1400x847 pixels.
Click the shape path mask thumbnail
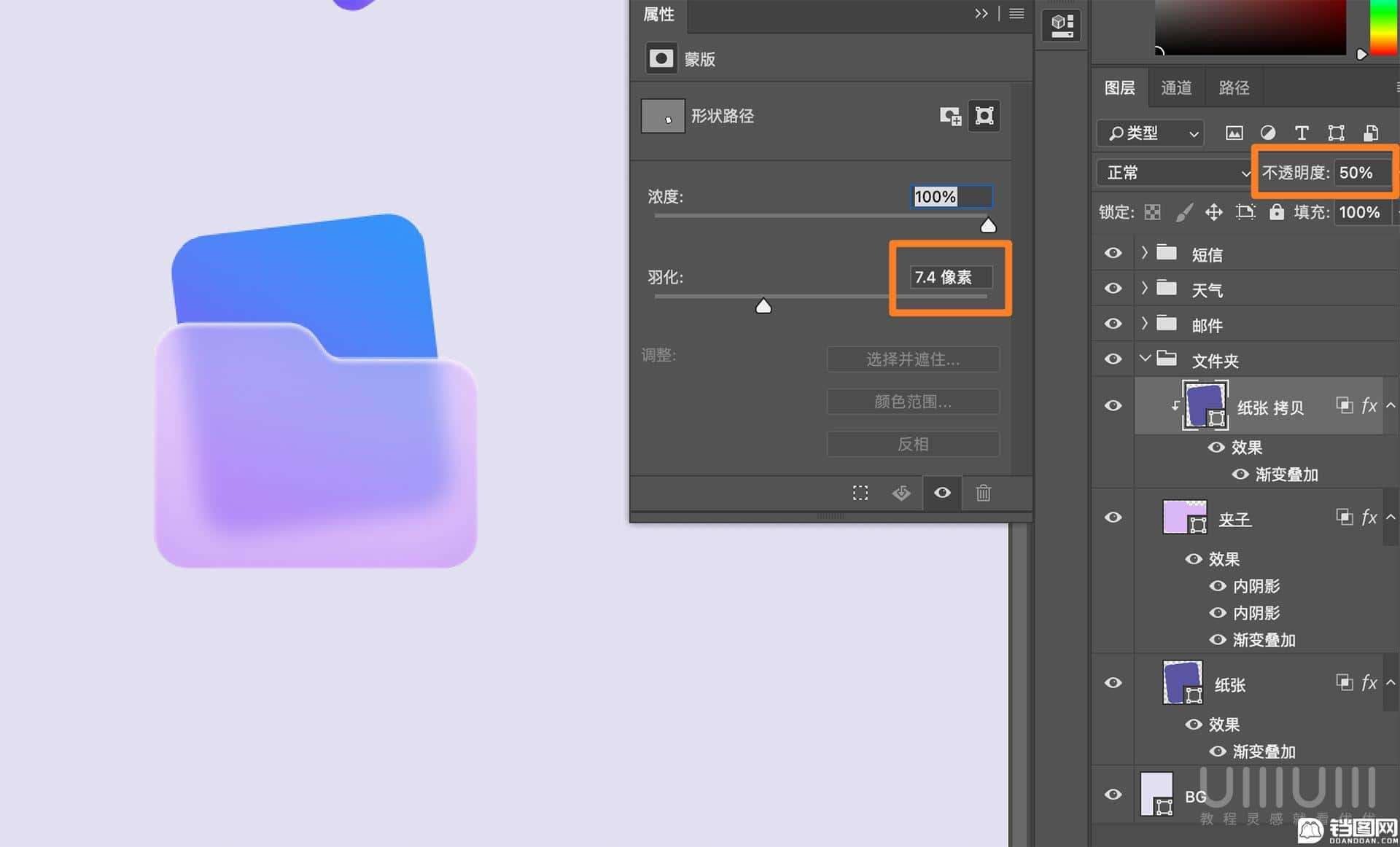663,116
